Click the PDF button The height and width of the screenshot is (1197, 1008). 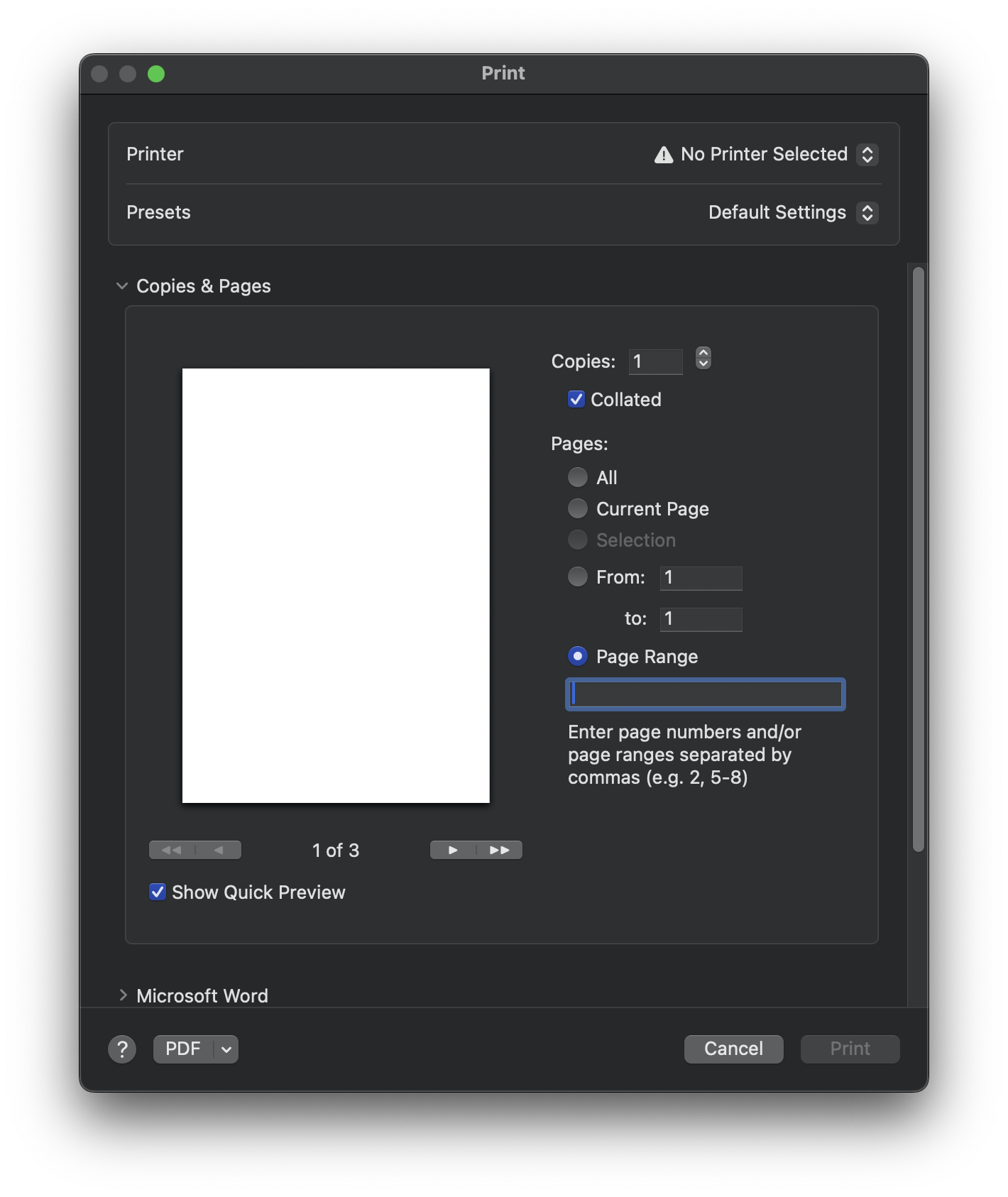pyautogui.click(x=183, y=1049)
